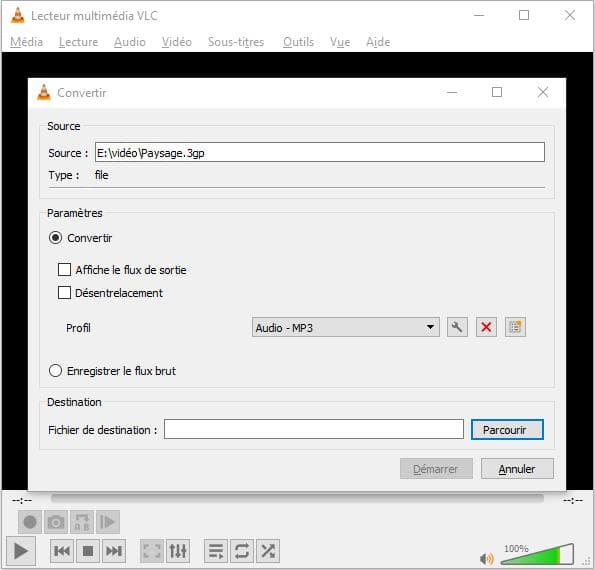Open the Média menu
This screenshot has height=570, width=595.
tap(26, 42)
